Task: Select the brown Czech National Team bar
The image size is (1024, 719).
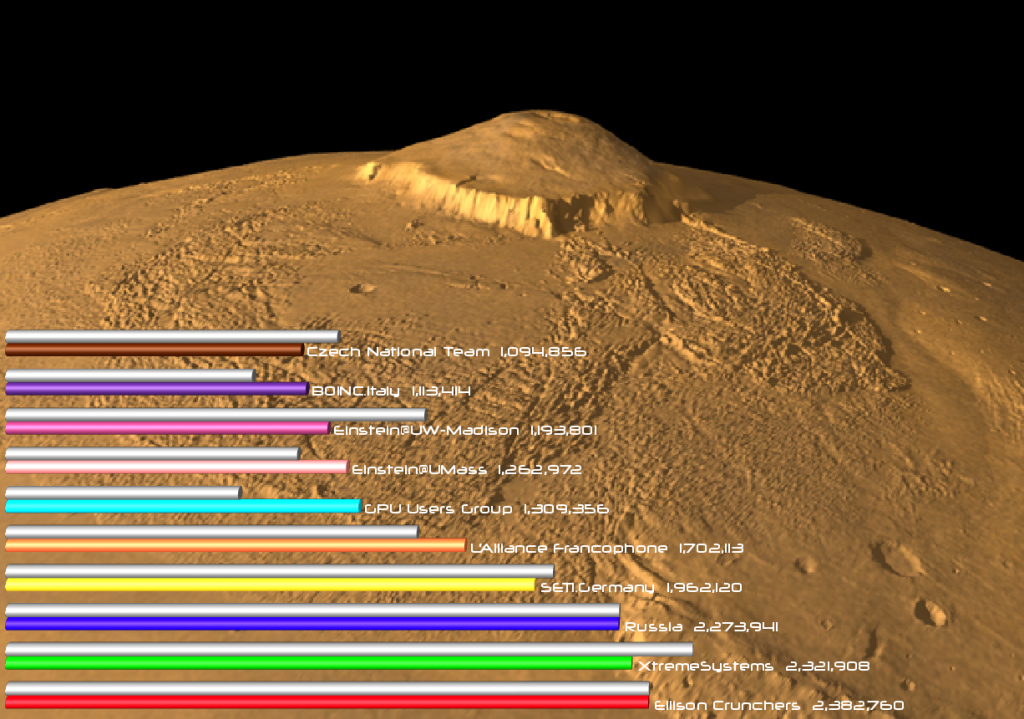Action: [154, 350]
